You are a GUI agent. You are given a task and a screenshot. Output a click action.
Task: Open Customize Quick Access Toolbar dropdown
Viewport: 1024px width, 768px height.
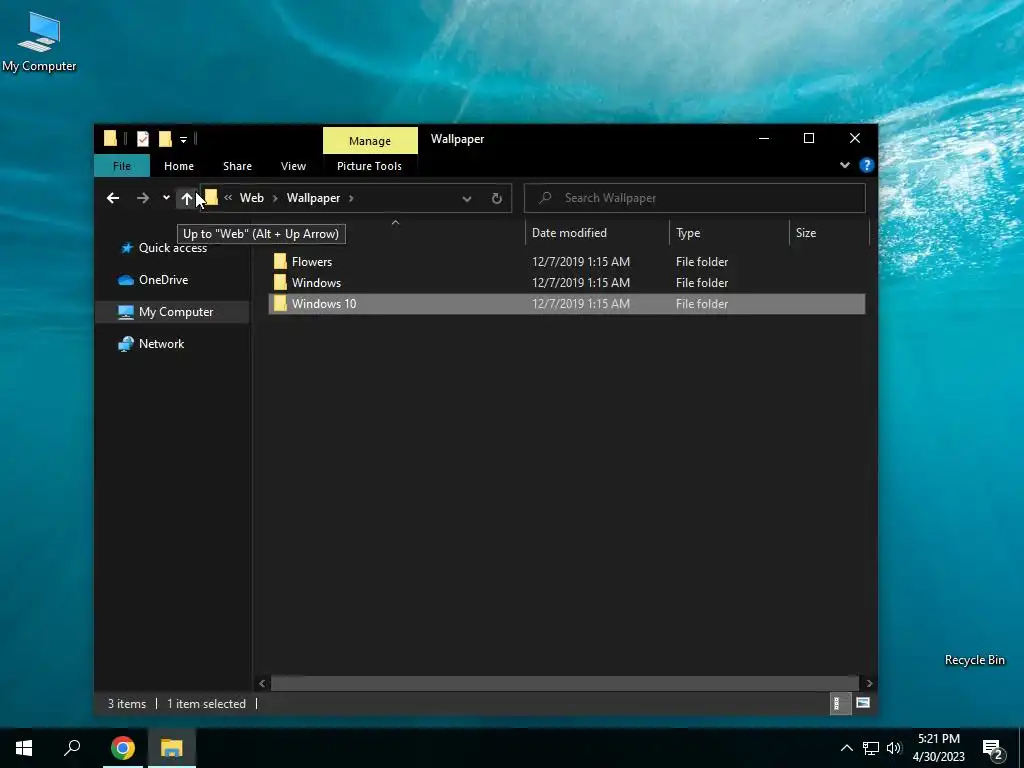tap(184, 139)
